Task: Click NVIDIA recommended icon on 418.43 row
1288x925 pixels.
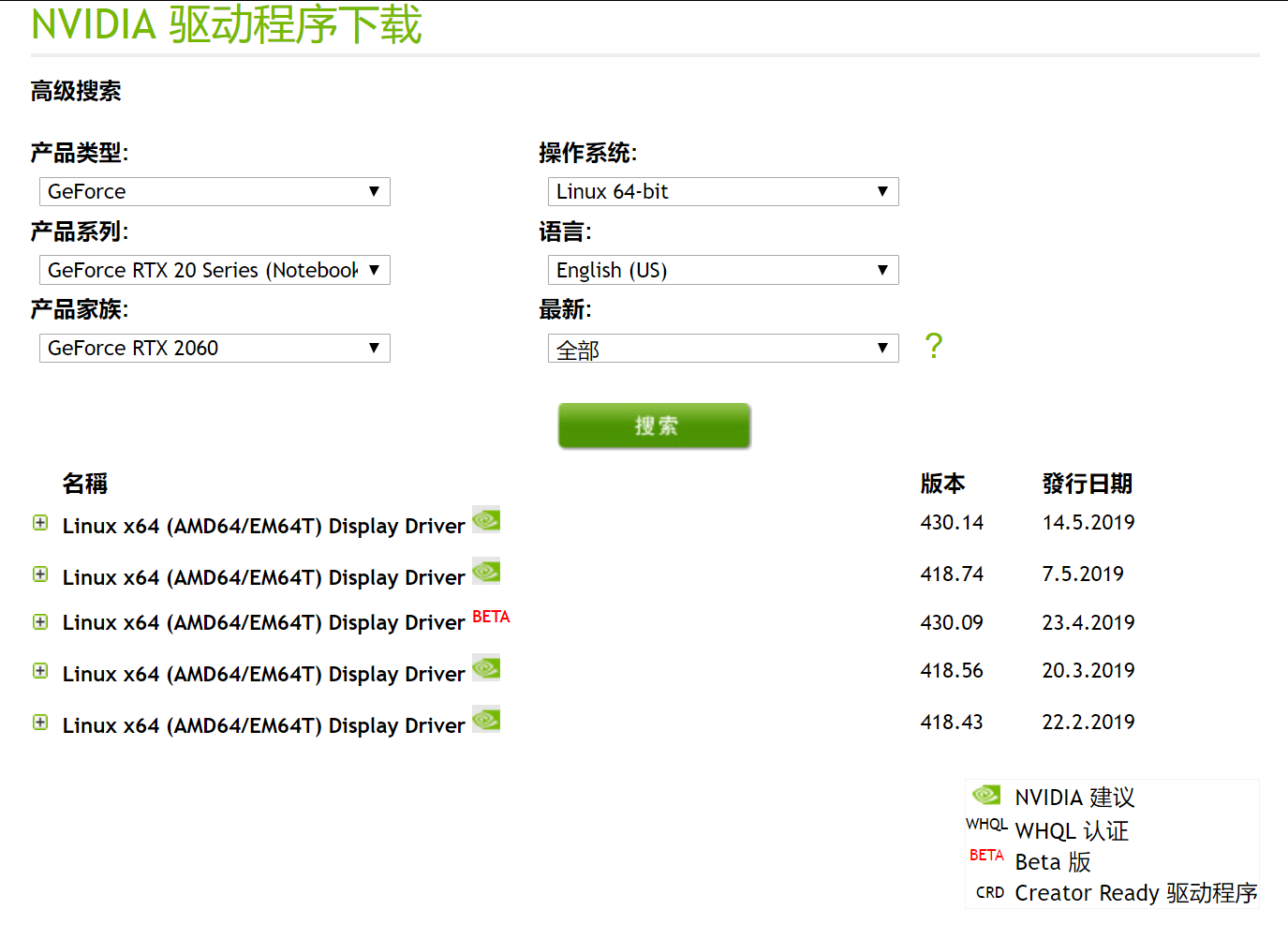Action: click(x=486, y=720)
